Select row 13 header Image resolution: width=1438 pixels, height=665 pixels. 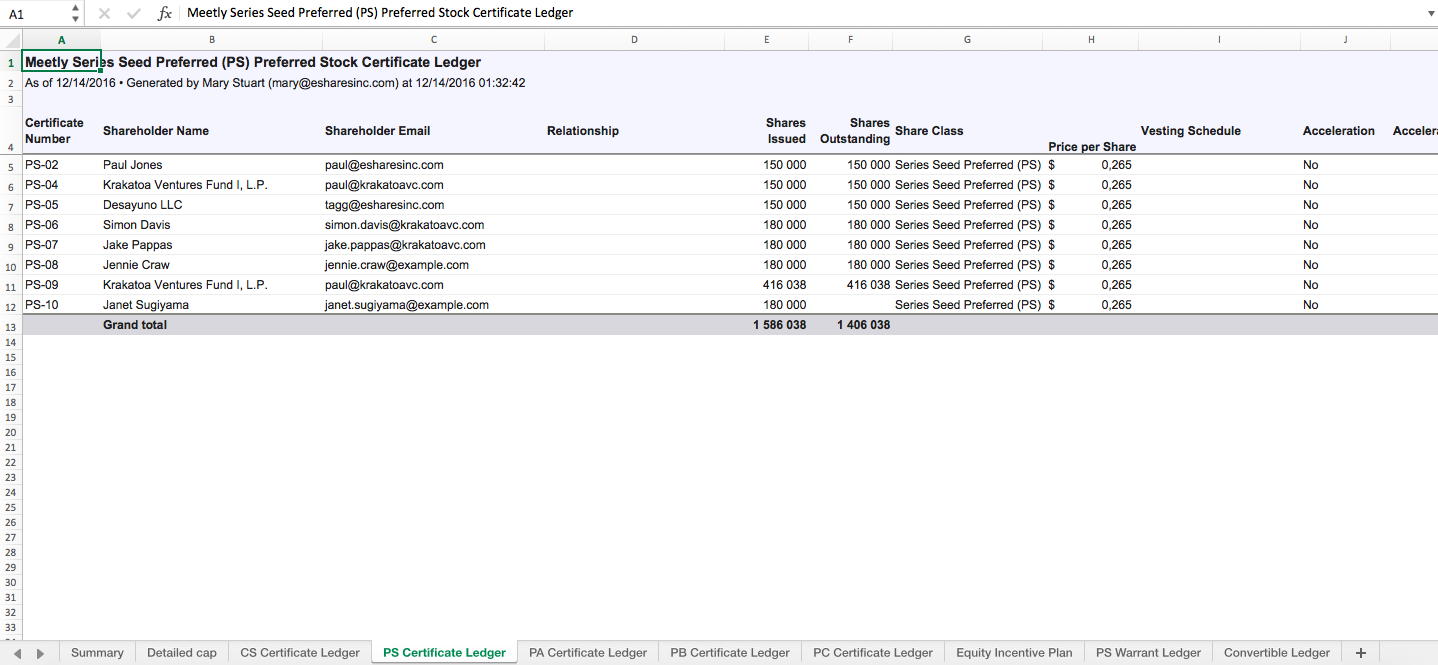11,326
